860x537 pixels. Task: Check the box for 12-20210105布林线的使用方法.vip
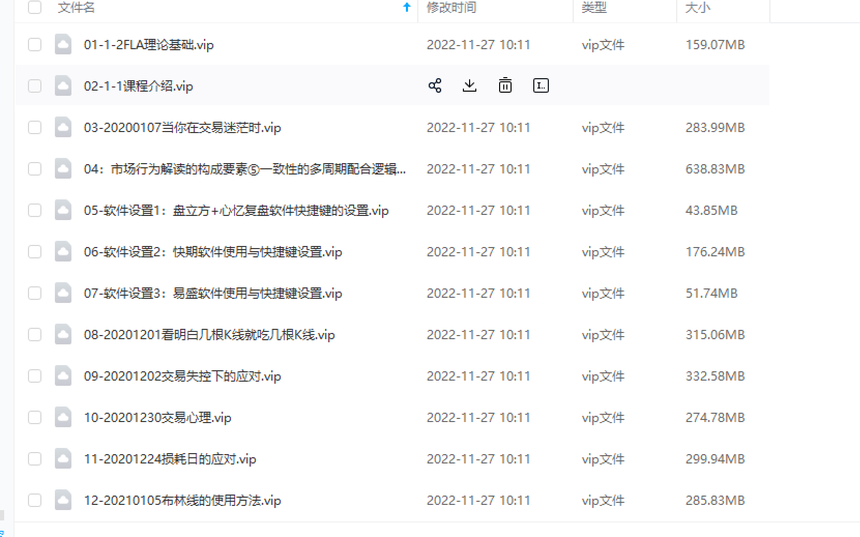tap(35, 500)
